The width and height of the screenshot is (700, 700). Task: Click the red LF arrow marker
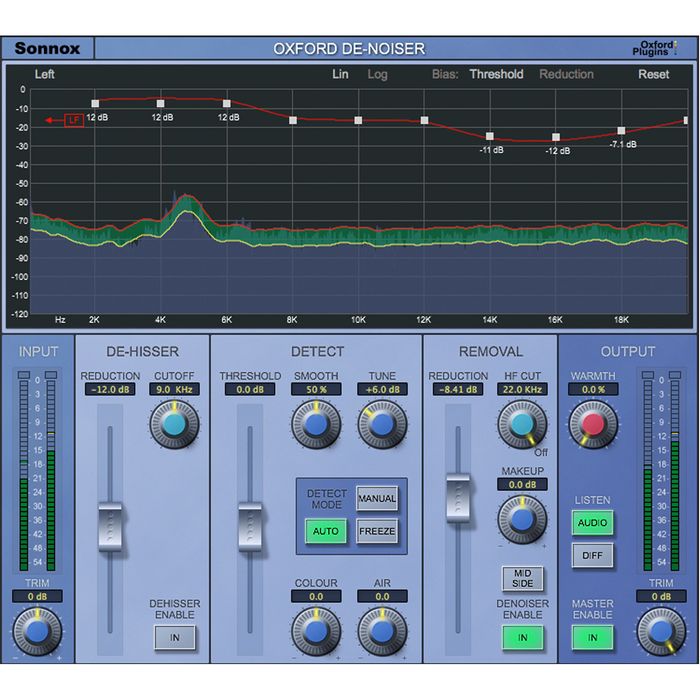66,121
